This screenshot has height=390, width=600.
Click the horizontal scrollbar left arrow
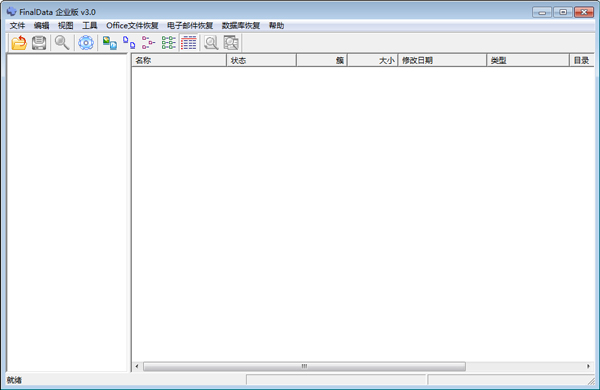point(137,366)
